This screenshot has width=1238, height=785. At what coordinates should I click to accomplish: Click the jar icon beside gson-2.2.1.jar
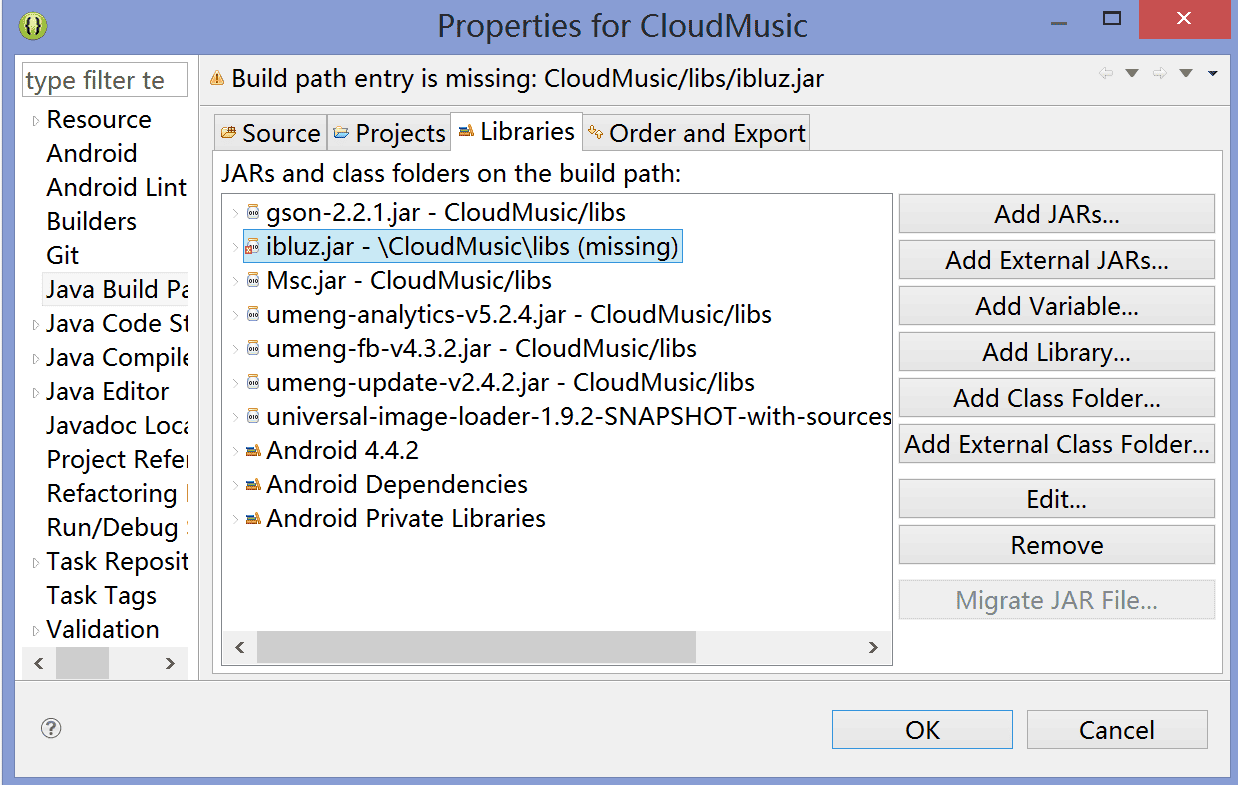[x=254, y=212]
